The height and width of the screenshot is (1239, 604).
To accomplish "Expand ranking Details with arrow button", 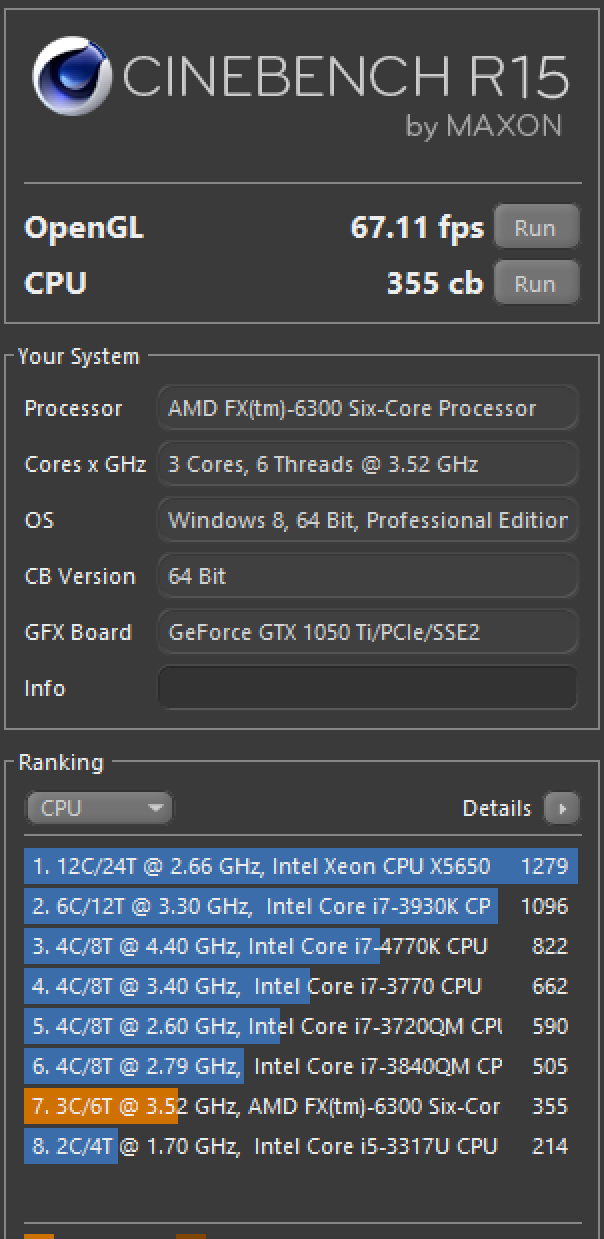I will pos(562,808).
